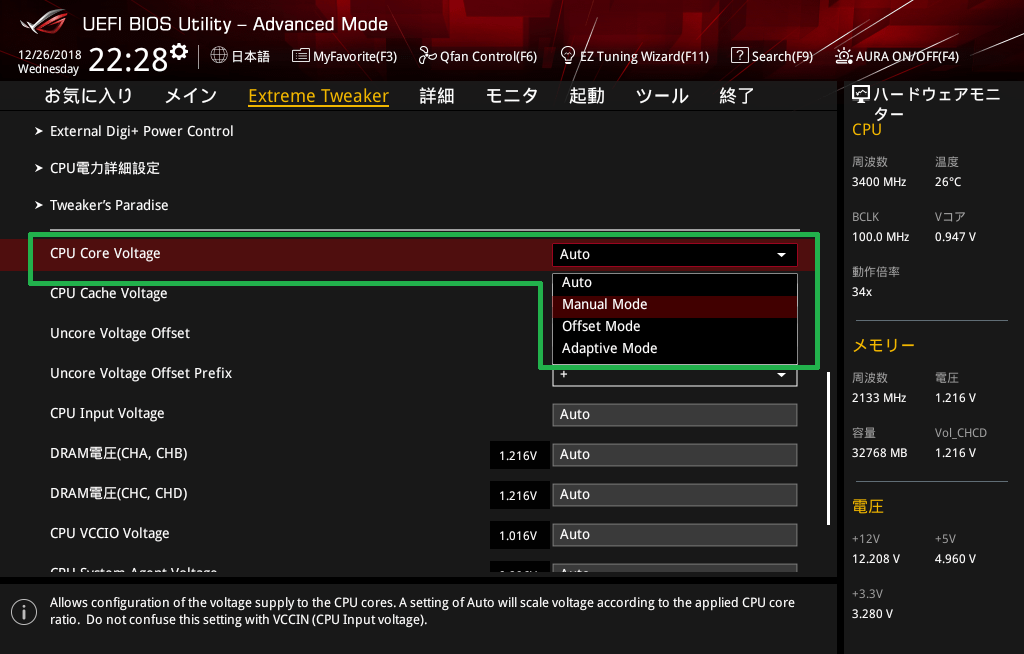Click +3.3V 3.280 V reading

[872, 614]
